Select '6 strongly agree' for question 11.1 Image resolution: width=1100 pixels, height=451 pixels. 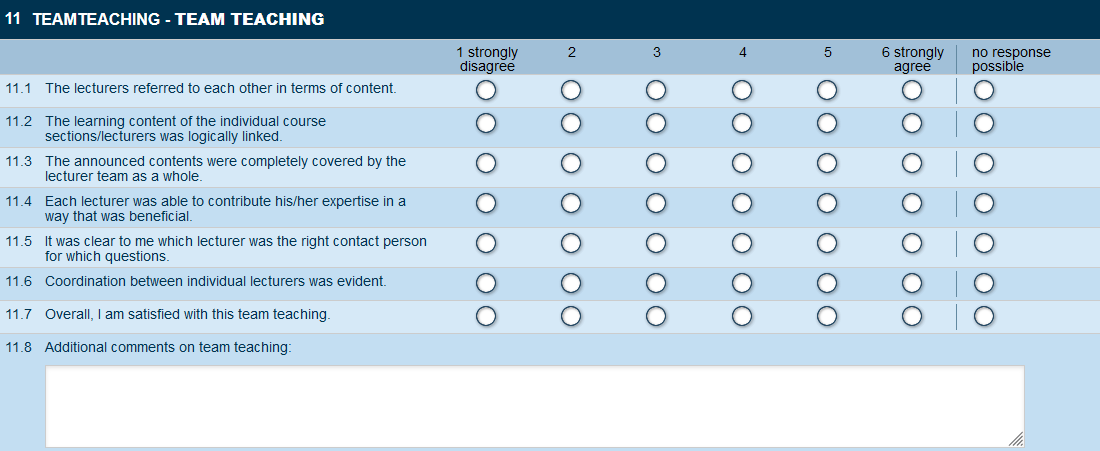pos(912,91)
